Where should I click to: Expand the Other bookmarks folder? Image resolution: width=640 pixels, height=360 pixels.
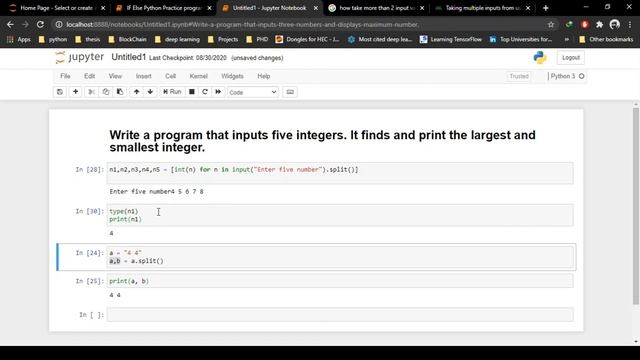tap(606, 40)
